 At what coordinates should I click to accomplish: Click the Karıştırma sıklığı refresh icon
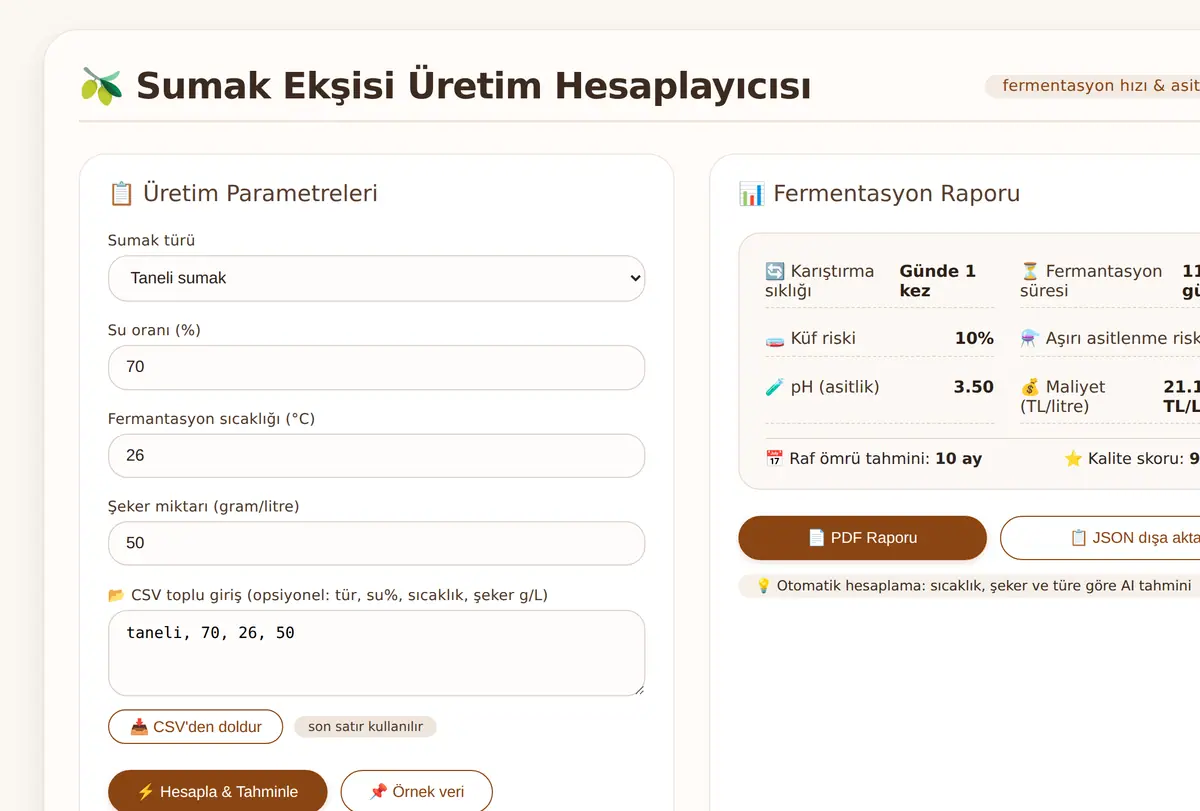click(x=775, y=271)
